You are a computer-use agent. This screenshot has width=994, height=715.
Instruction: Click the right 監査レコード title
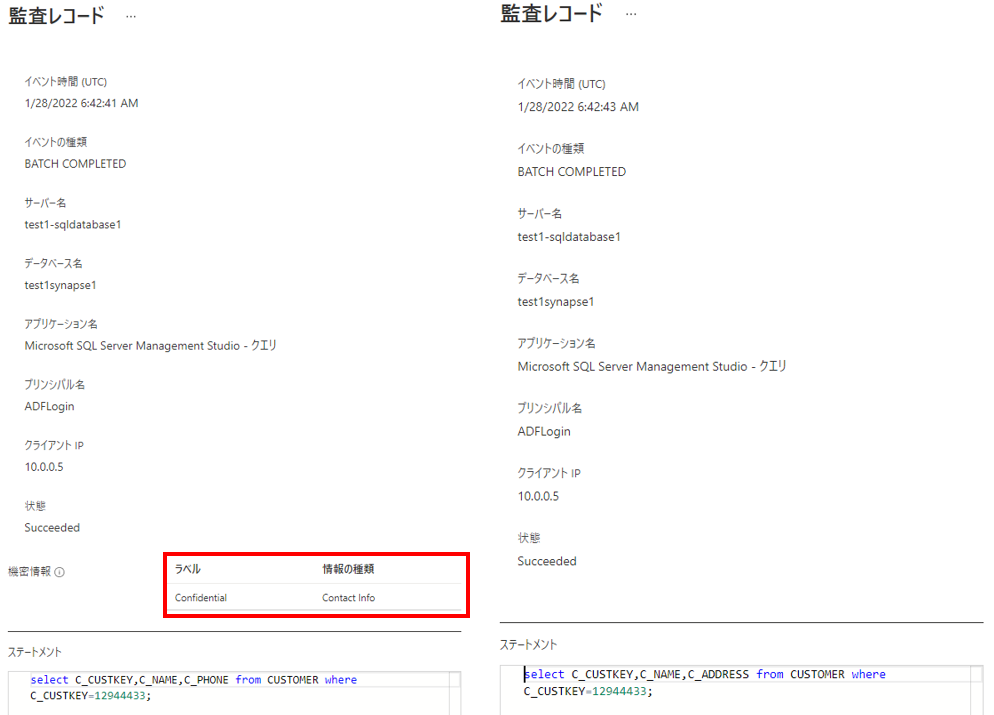pyautogui.click(x=552, y=13)
